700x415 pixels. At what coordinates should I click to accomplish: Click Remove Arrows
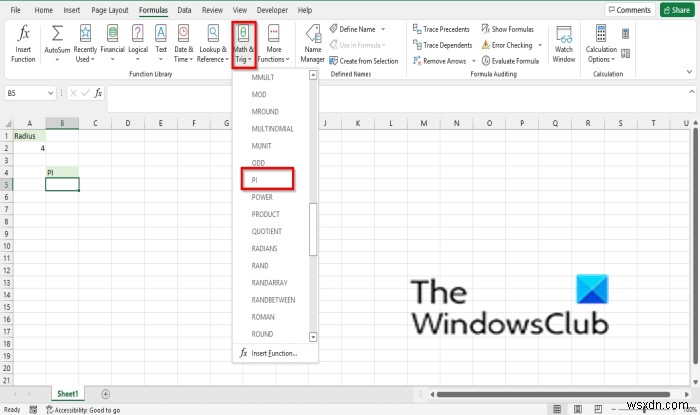pos(440,61)
